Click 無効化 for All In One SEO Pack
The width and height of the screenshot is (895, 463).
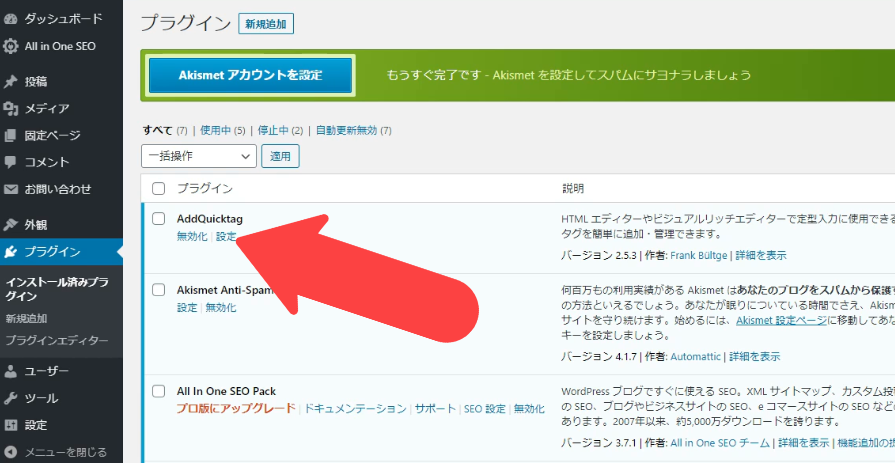coord(529,409)
